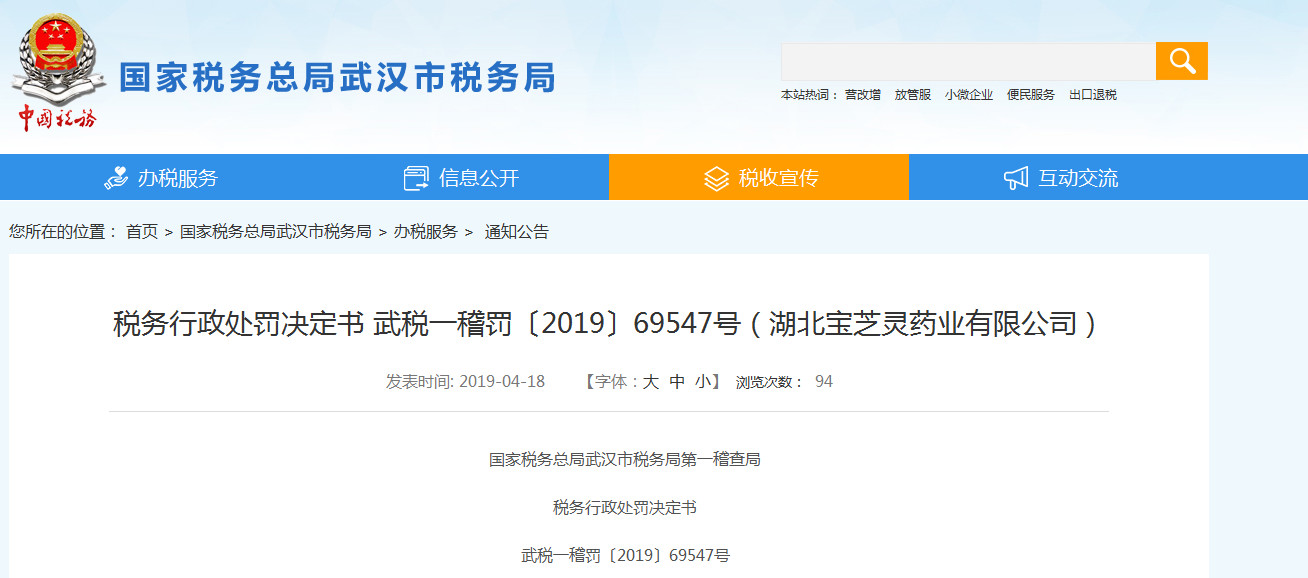Click the megaphone icon beside 互动交流
Image resolution: width=1308 pixels, height=578 pixels.
(1016, 178)
